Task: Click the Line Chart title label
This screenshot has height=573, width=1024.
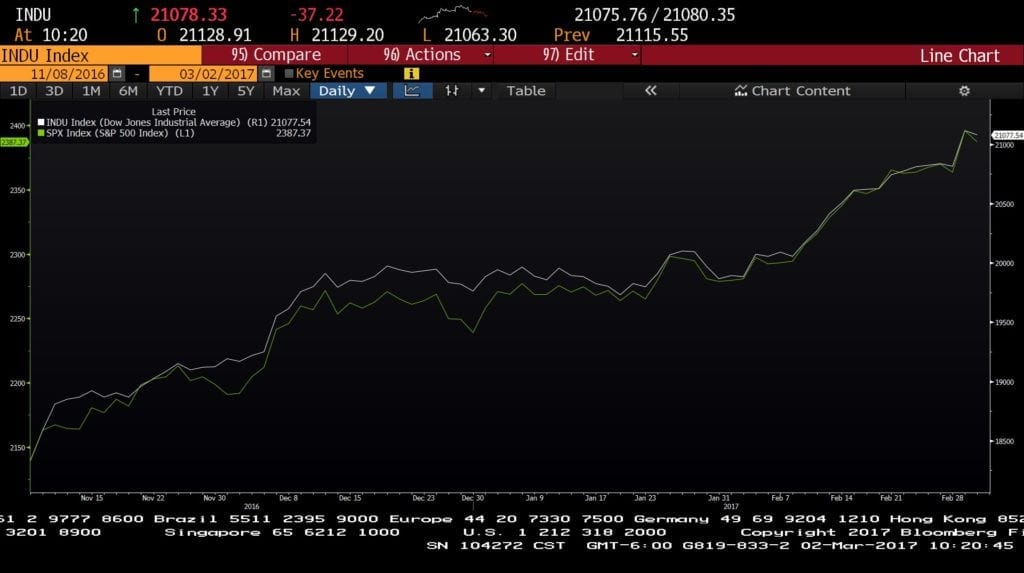Action: pyautogui.click(x=959, y=56)
